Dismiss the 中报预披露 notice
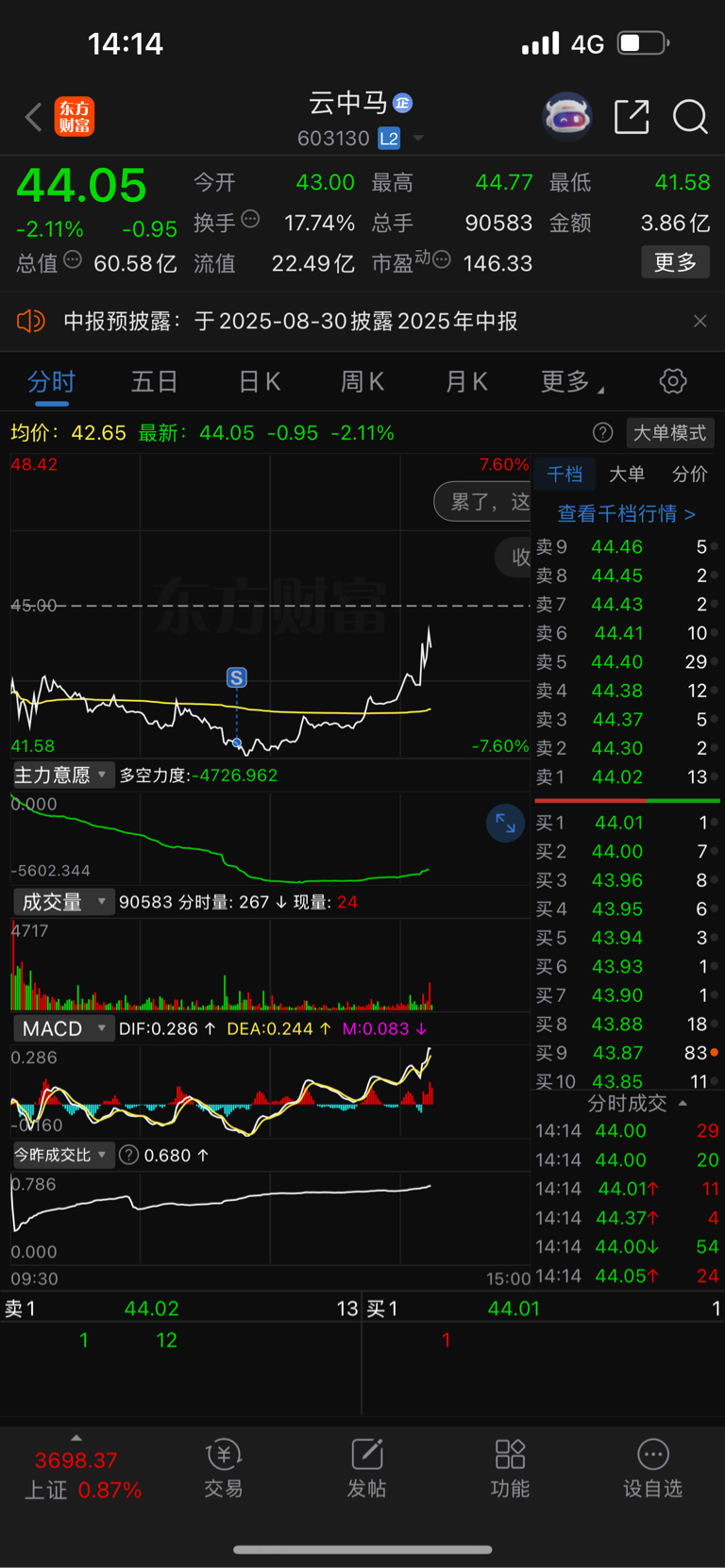 point(700,321)
